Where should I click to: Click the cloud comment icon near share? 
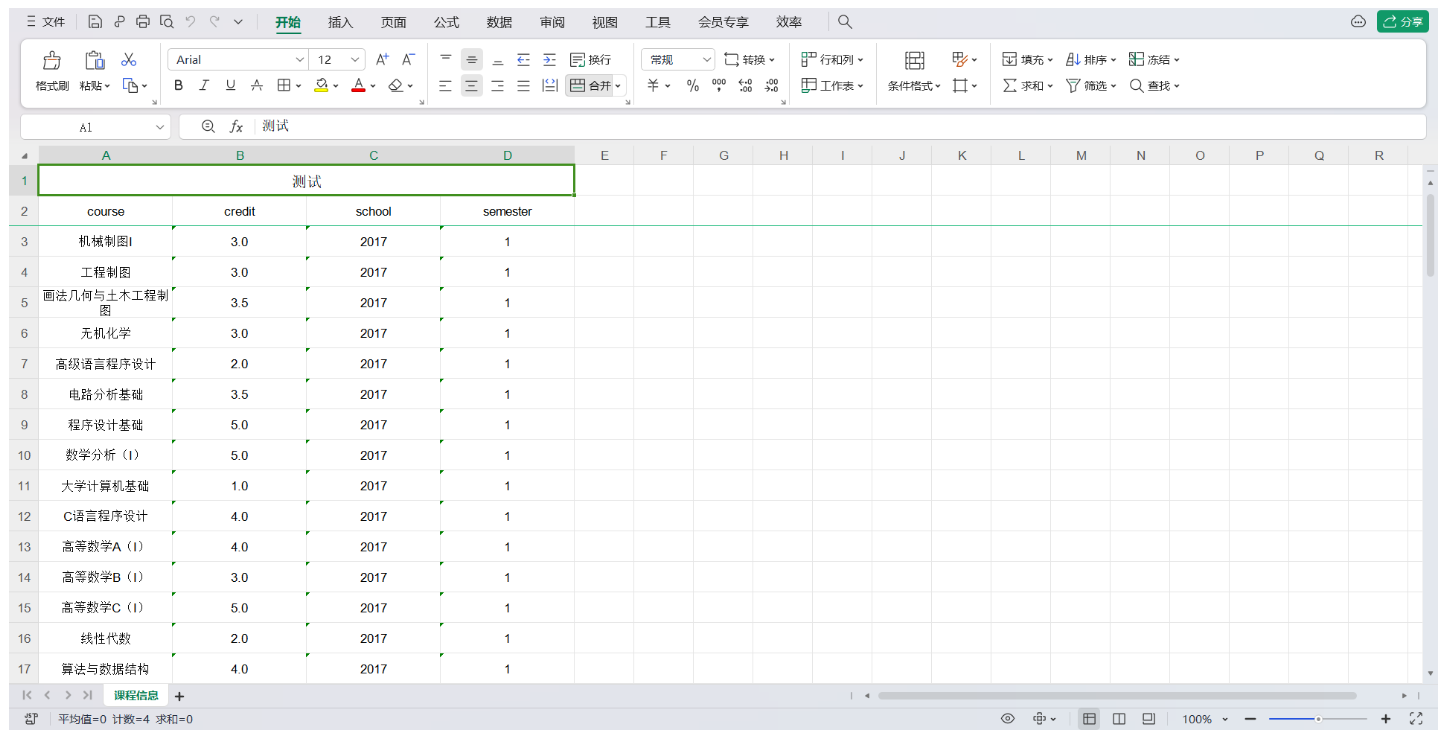point(1358,22)
